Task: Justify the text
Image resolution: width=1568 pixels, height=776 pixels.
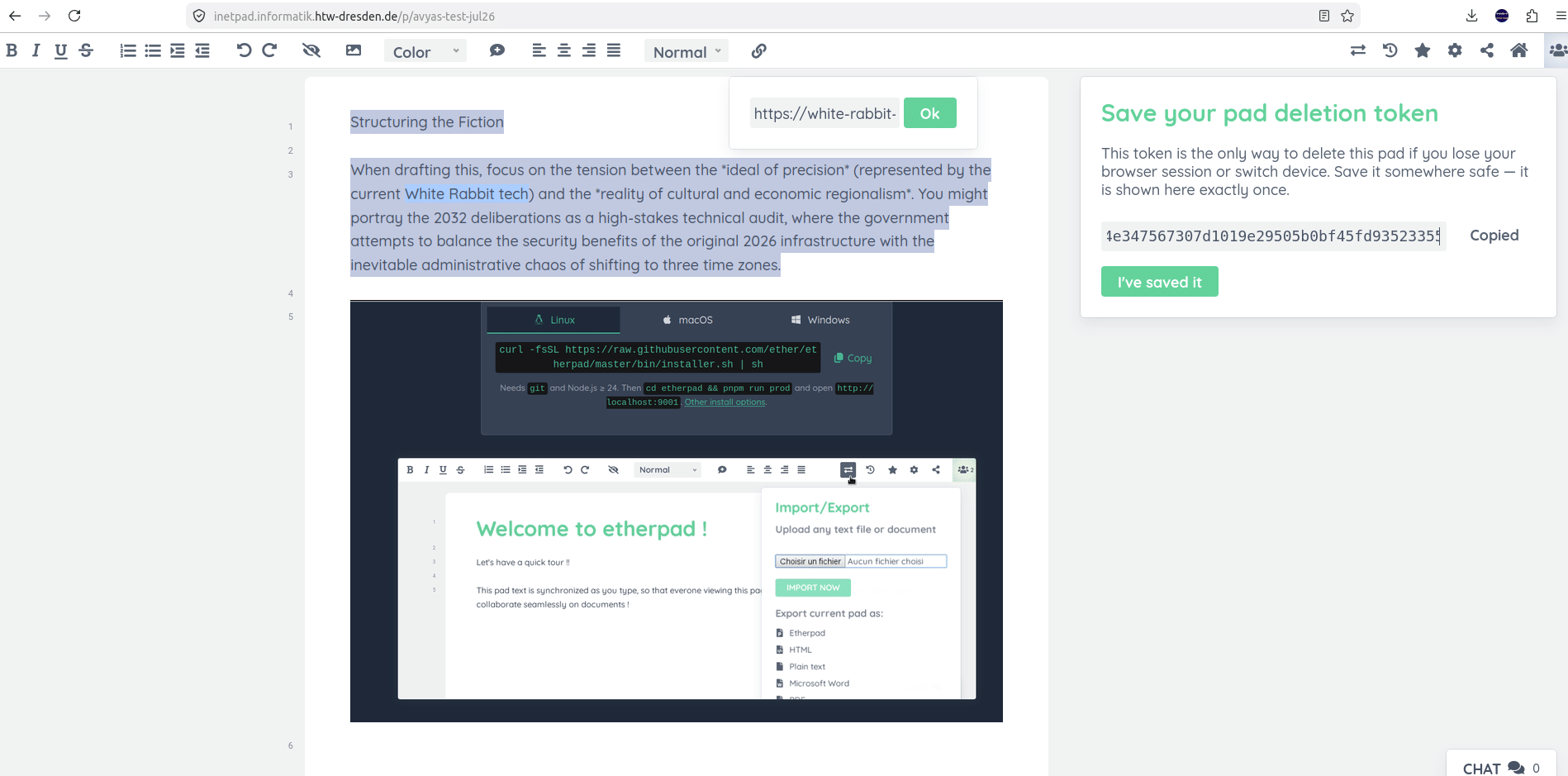Action: click(614, 50)
